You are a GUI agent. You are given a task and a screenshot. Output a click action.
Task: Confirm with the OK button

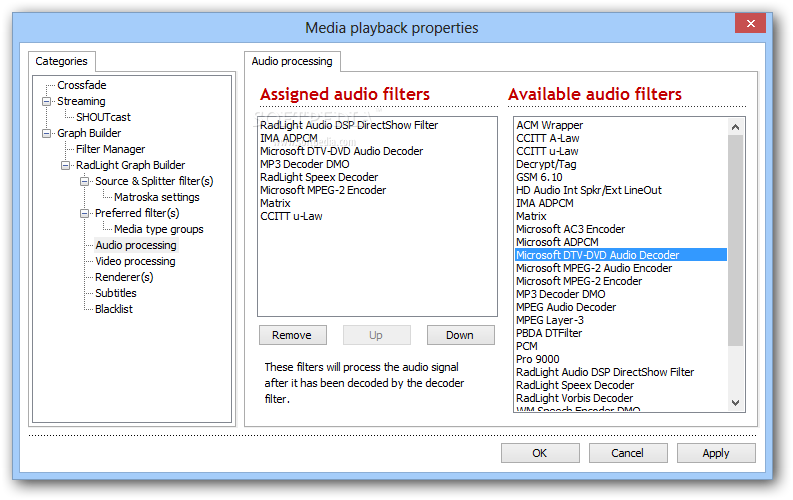click(x=540, y=453)
